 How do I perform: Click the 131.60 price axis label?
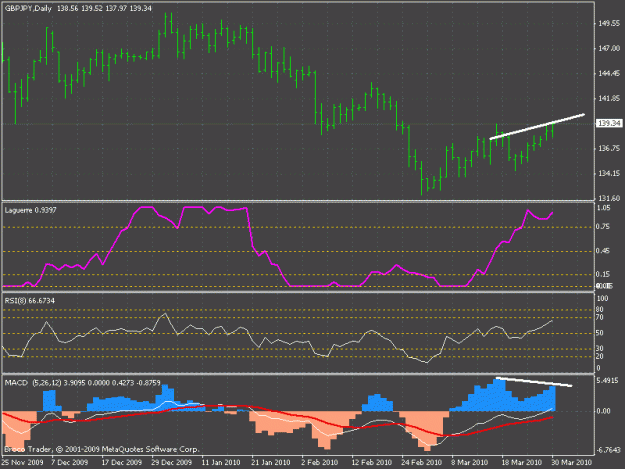point(609,198)
